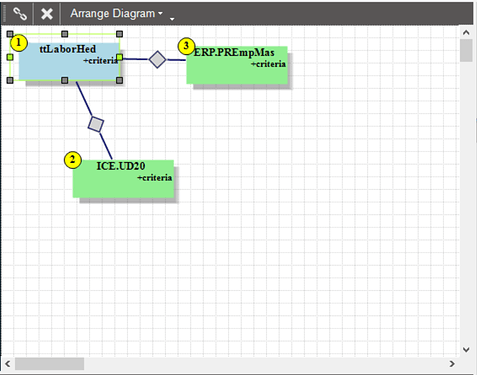Click the horizontal scrollbar right arrow
The height and width of the screenshot is (375, 477).
[x=452, y=363]
